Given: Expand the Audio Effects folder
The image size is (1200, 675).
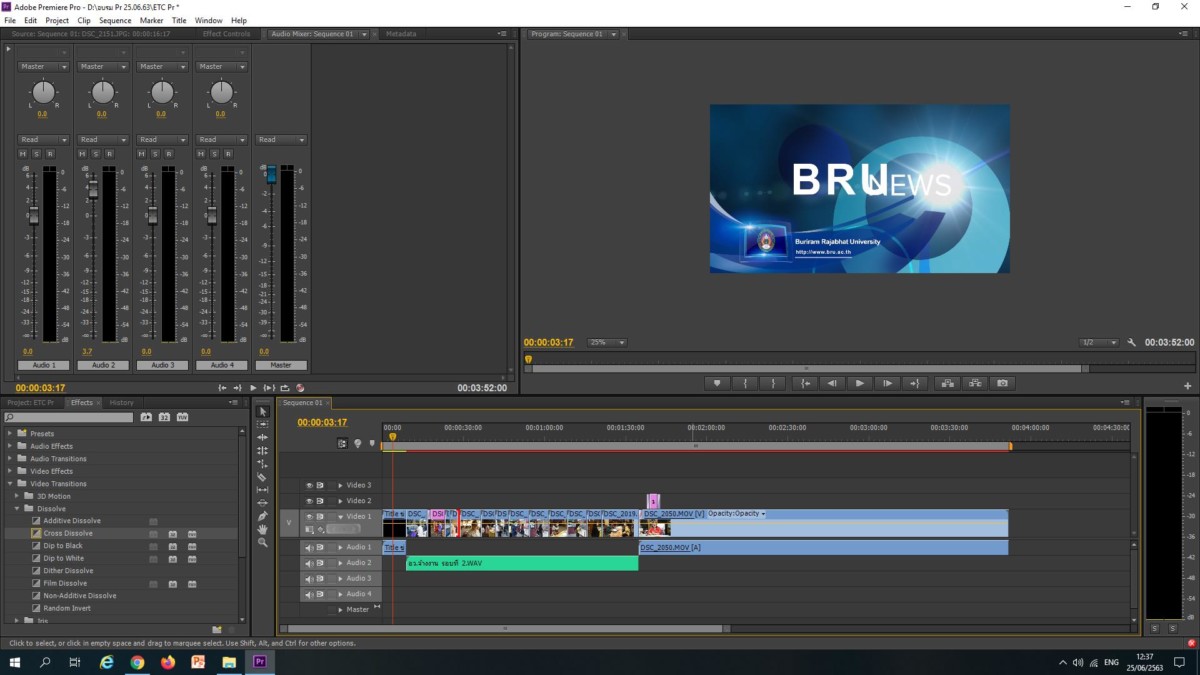Looking at the screenshot, I should [10, 446].
